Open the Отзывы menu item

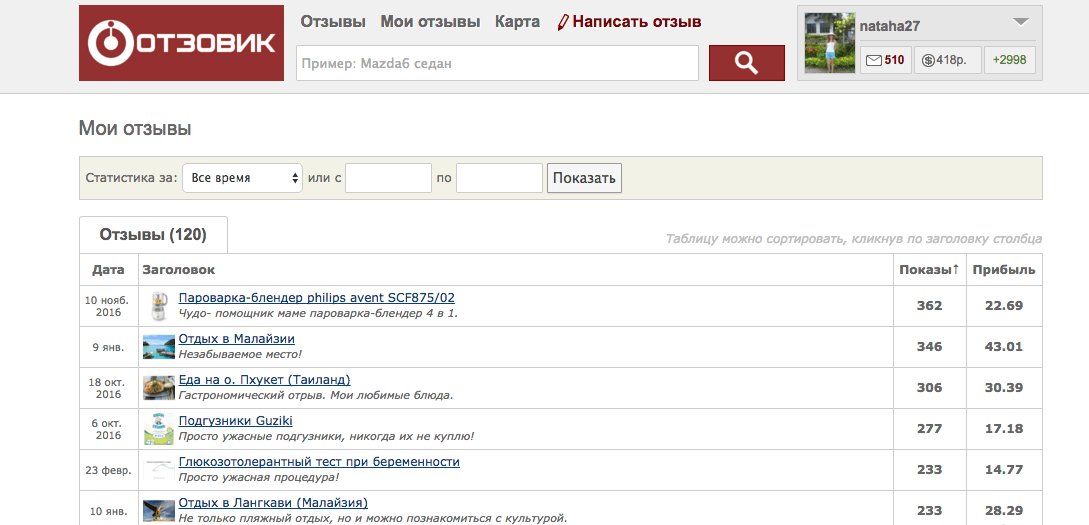tap(333, 22)
